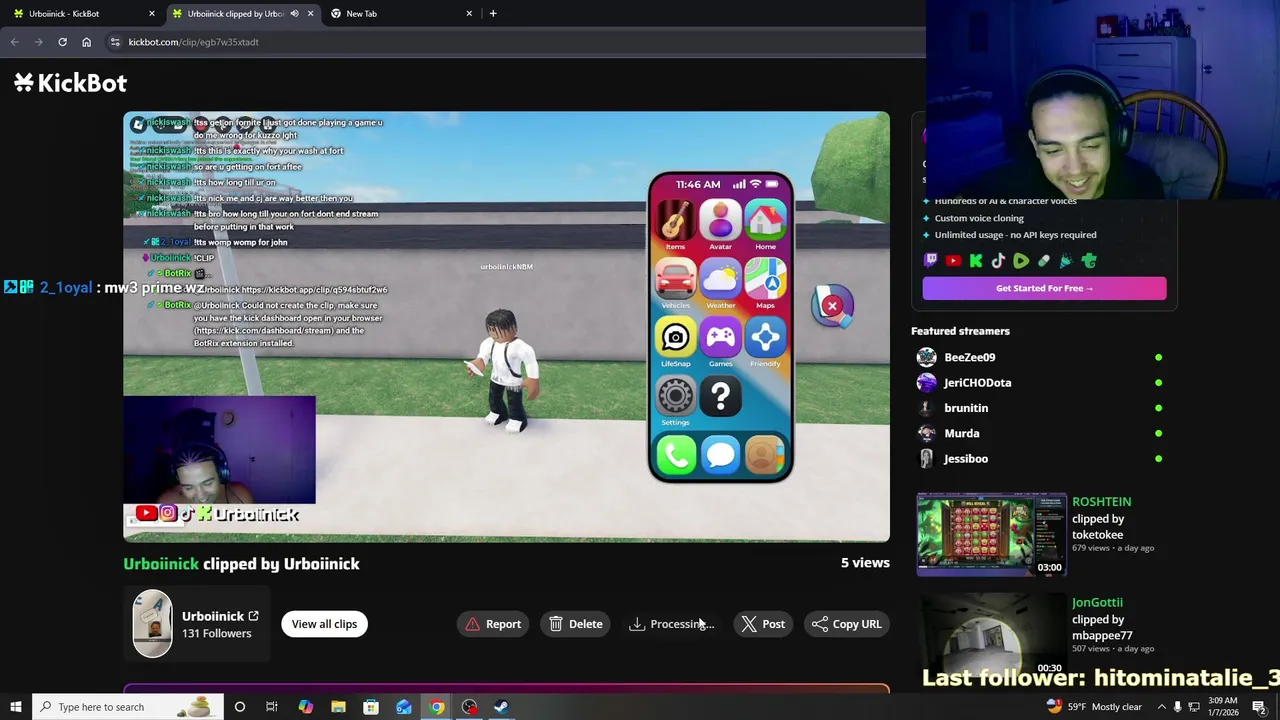
Task: Click the Delete clip button
Action: tap(576, 624)
